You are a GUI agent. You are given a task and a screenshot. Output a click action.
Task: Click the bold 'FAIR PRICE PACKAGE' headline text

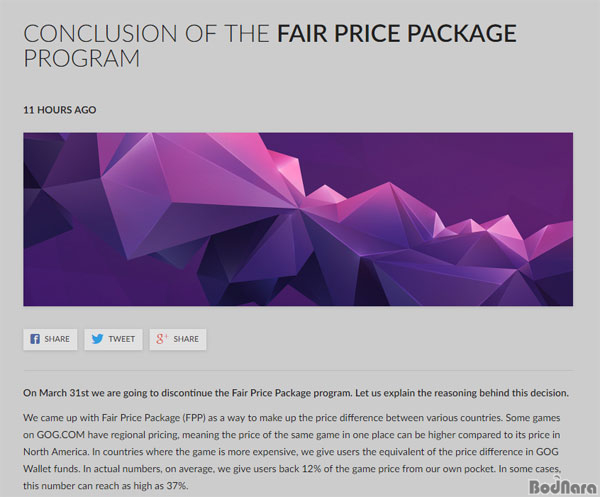point(397,33)
